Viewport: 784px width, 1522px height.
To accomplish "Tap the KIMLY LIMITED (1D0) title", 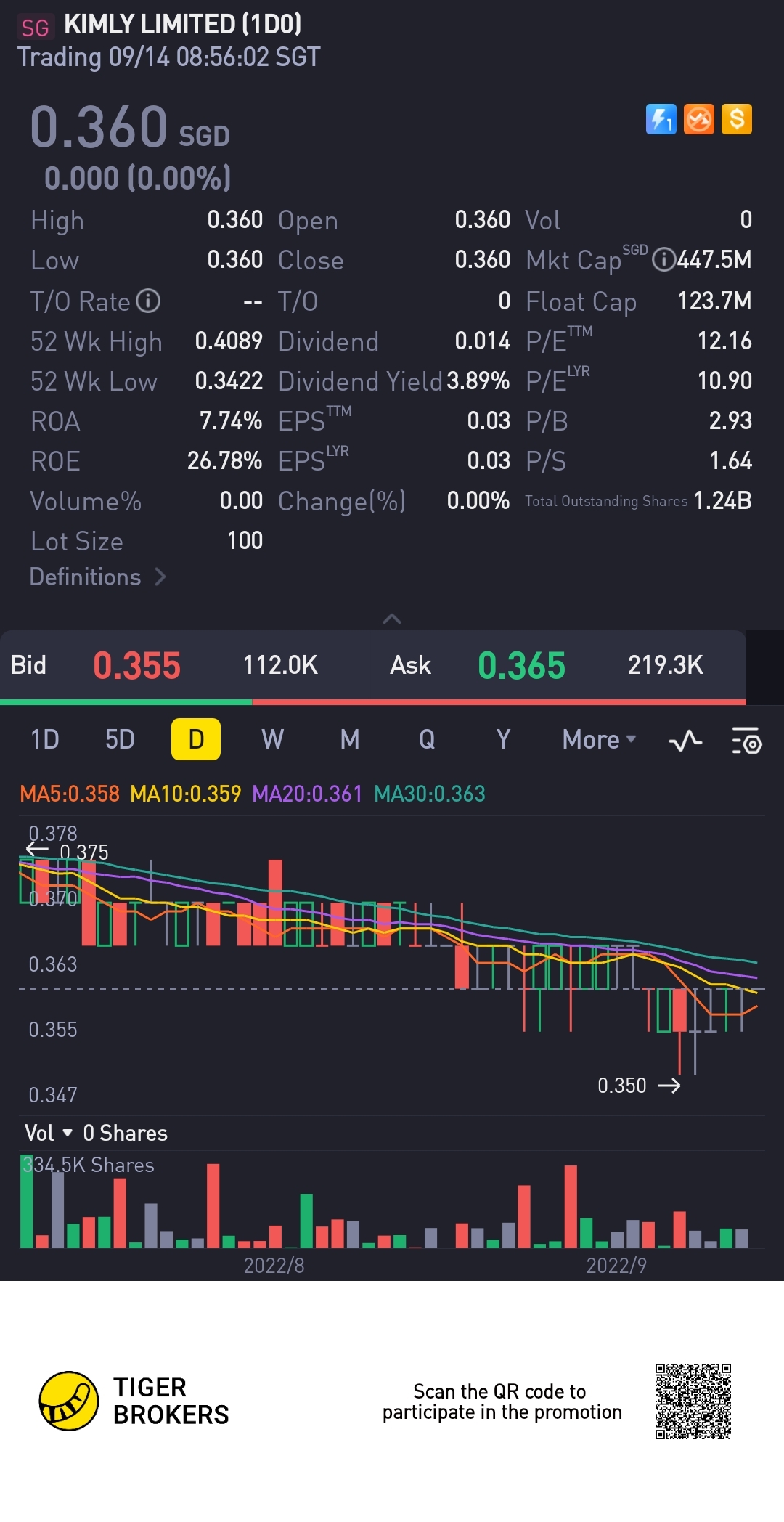I will [183, 25].
